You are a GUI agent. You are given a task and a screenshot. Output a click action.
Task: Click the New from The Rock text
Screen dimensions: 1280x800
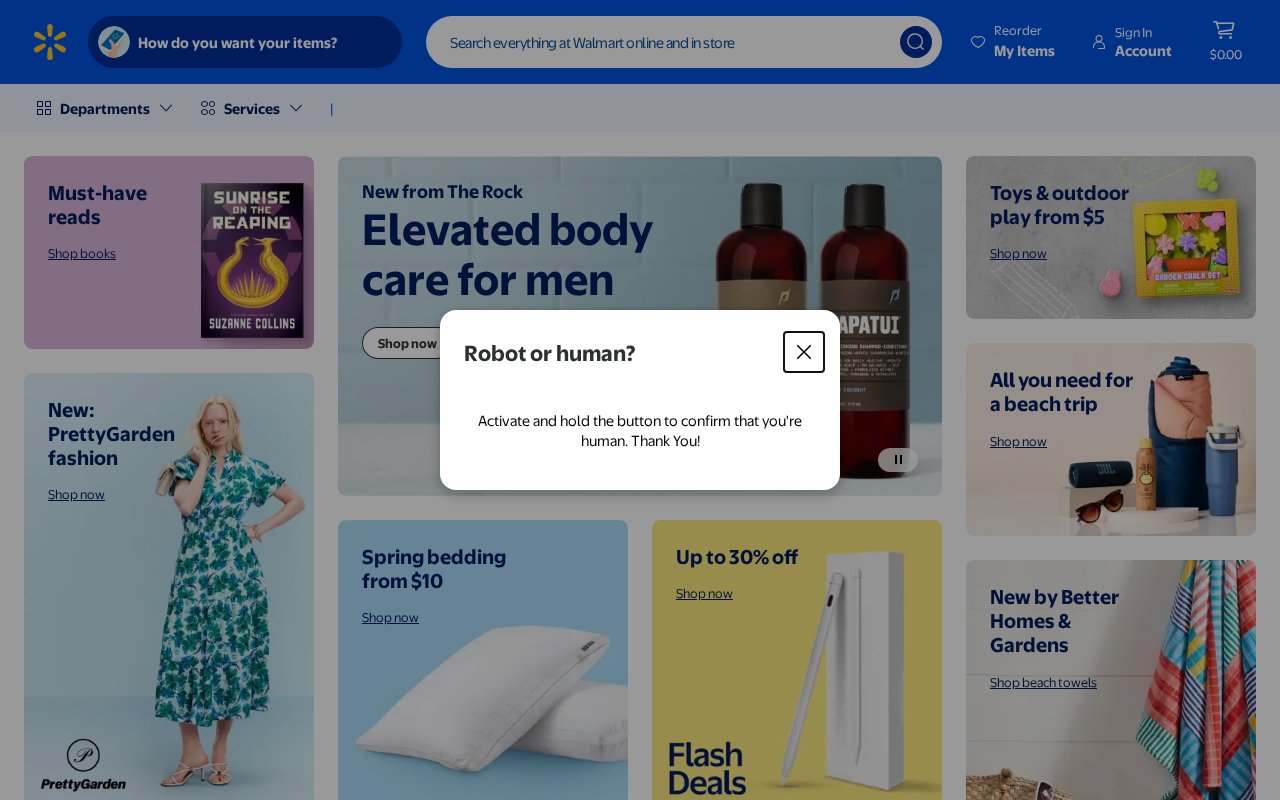tap(442, 192)
